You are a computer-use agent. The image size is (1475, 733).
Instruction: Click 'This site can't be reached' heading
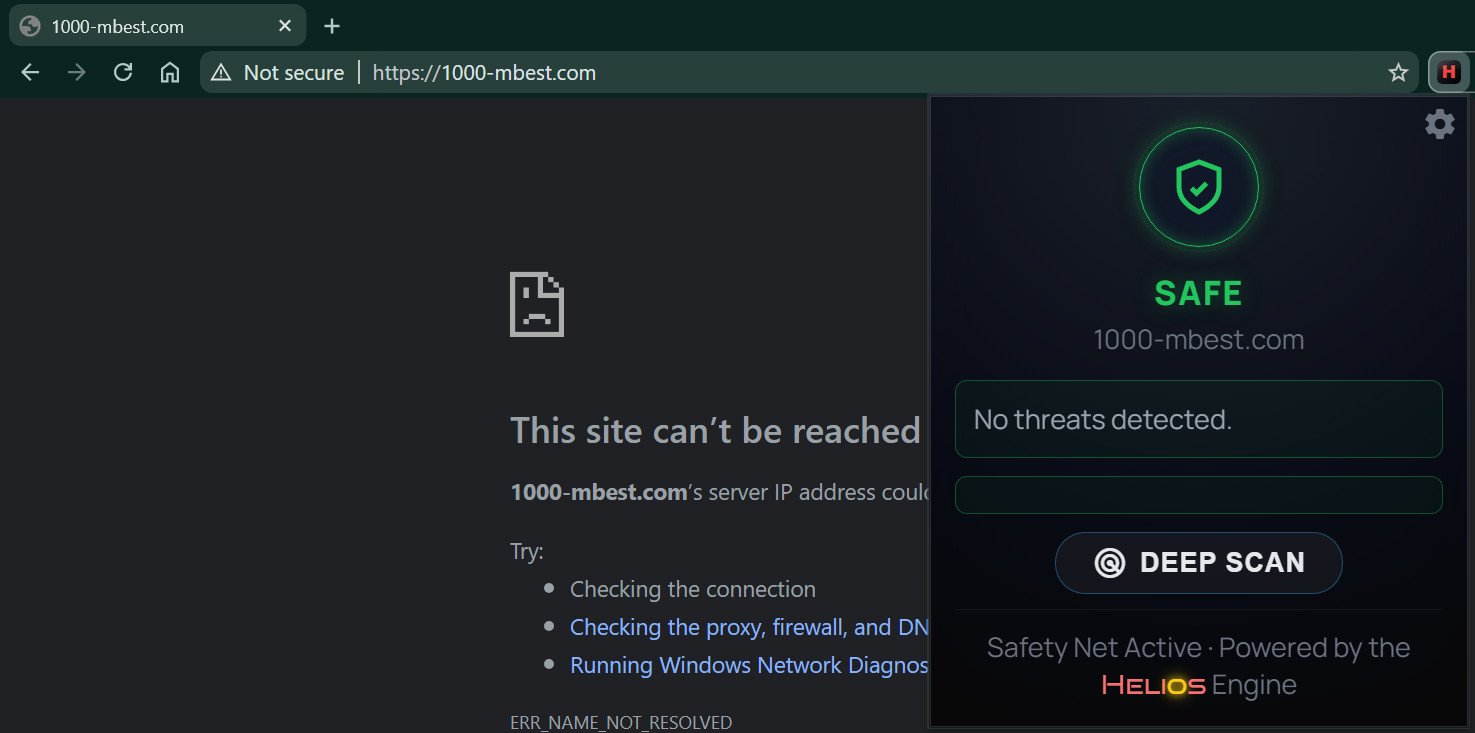(x=715, y=431)
